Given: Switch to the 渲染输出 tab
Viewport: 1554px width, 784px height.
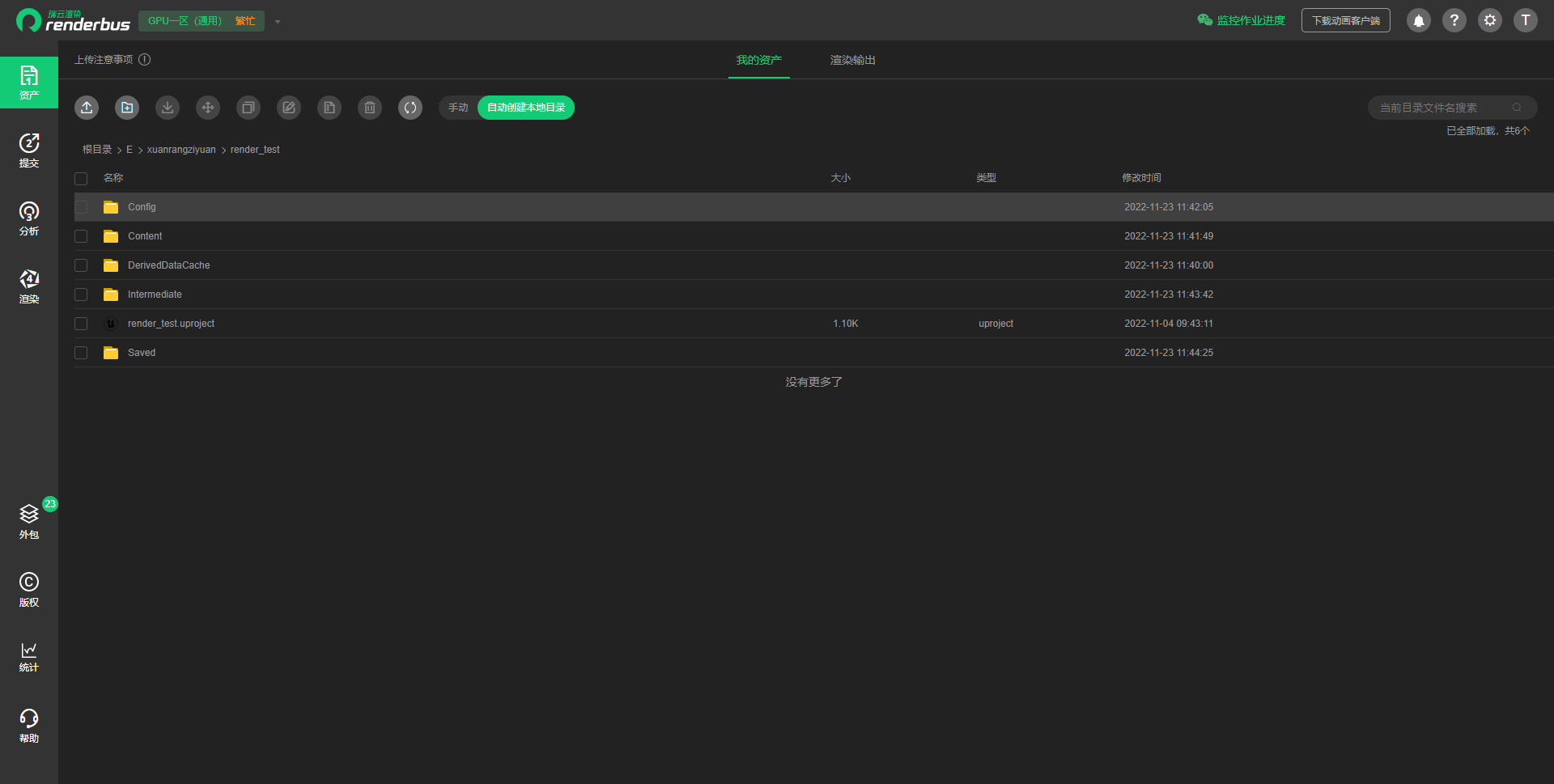Looking at the screenshot, I should click(853, 61).
